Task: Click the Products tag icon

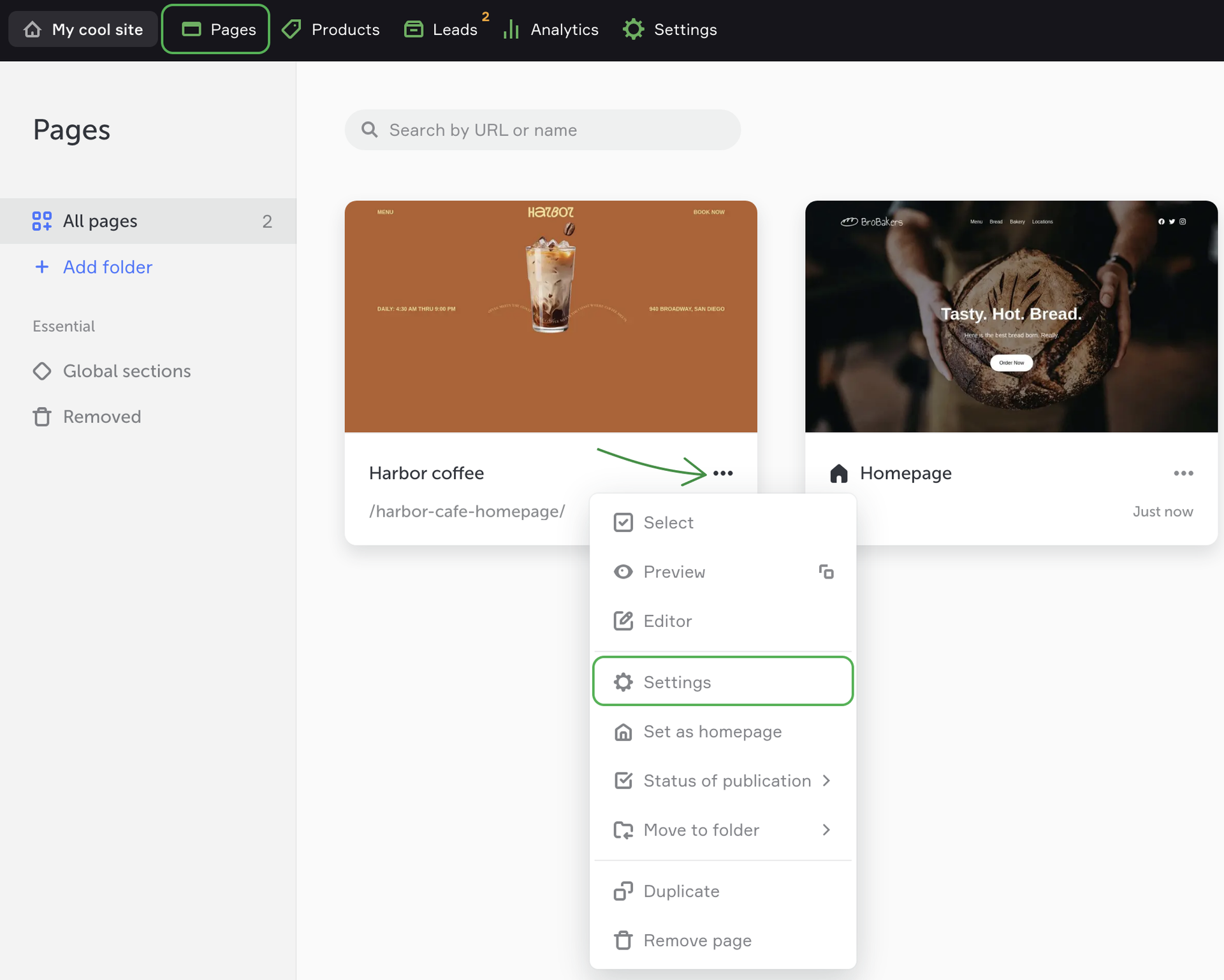Action: (x=292, y=29)
